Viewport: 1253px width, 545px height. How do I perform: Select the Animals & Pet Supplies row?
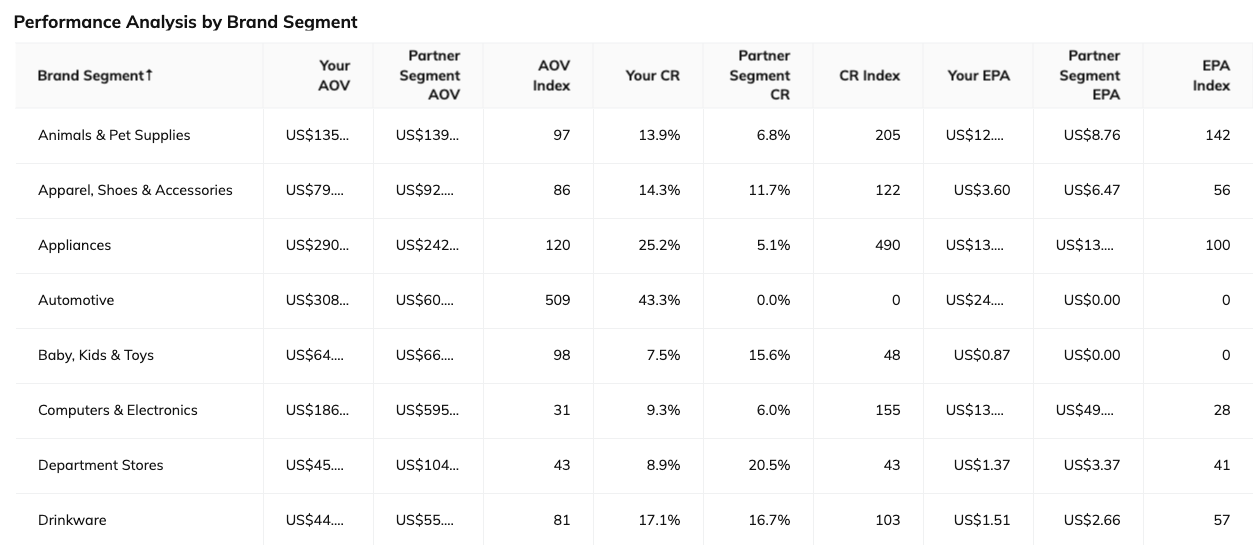114,135
